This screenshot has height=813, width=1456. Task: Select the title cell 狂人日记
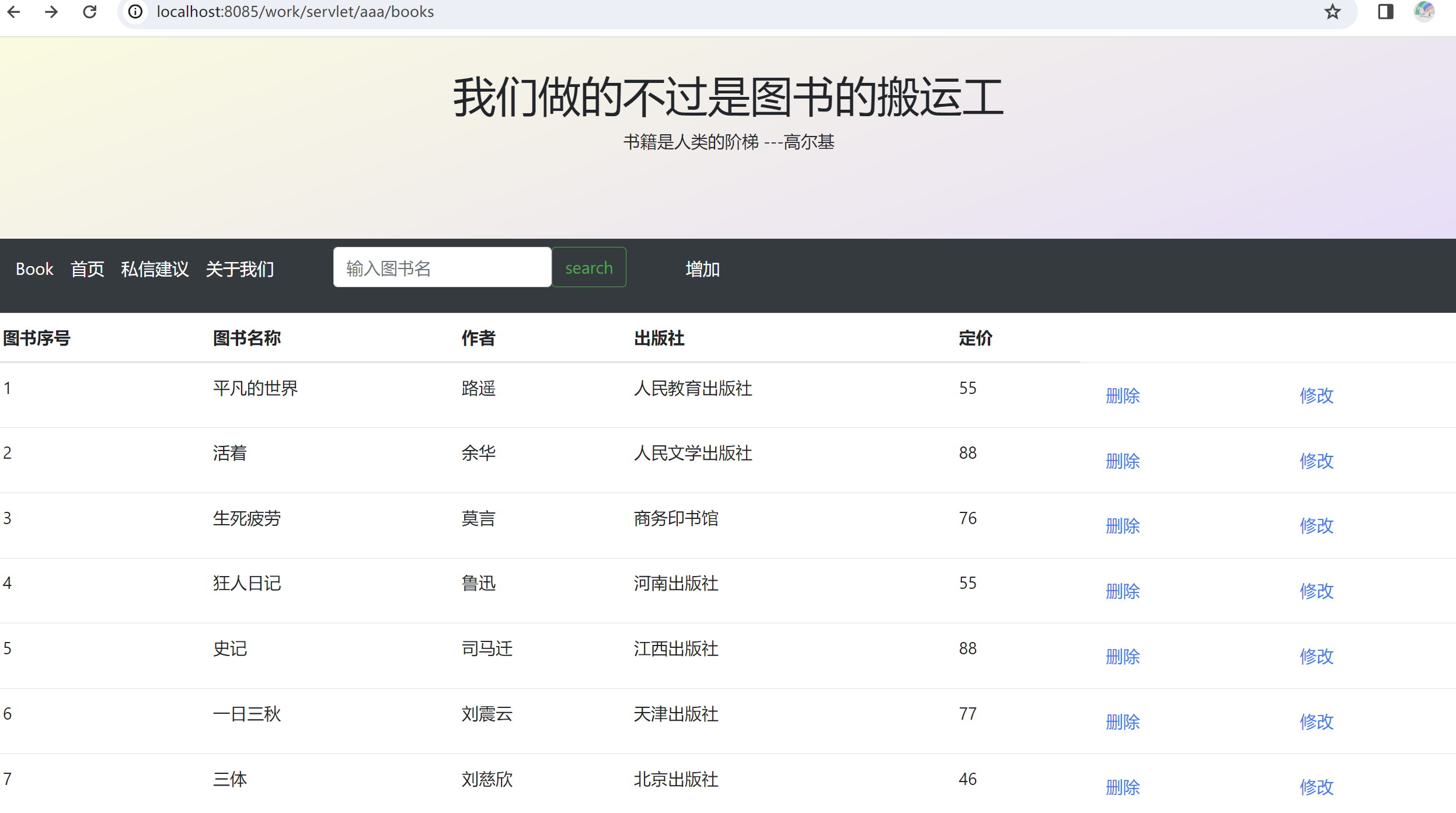tap(247, 583)
